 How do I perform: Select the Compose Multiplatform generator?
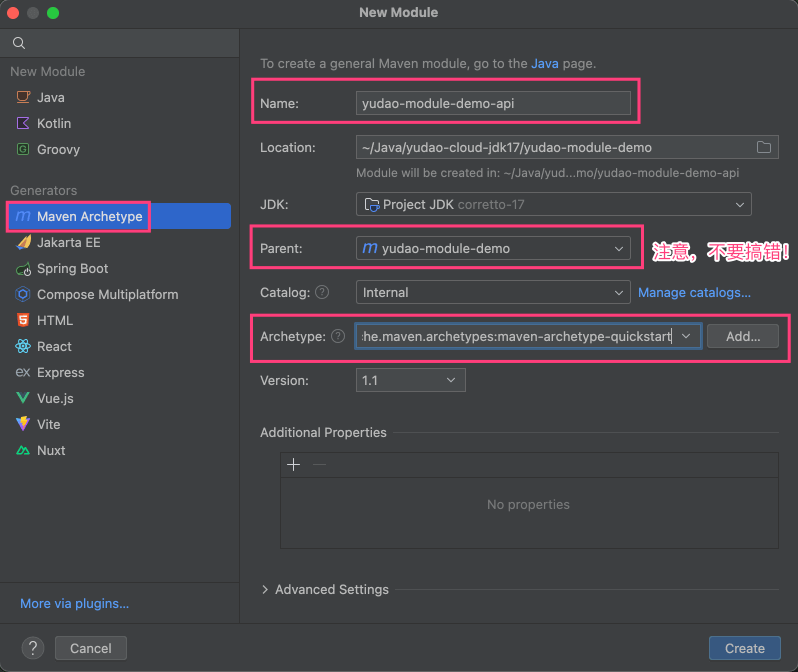coord(107,294)
